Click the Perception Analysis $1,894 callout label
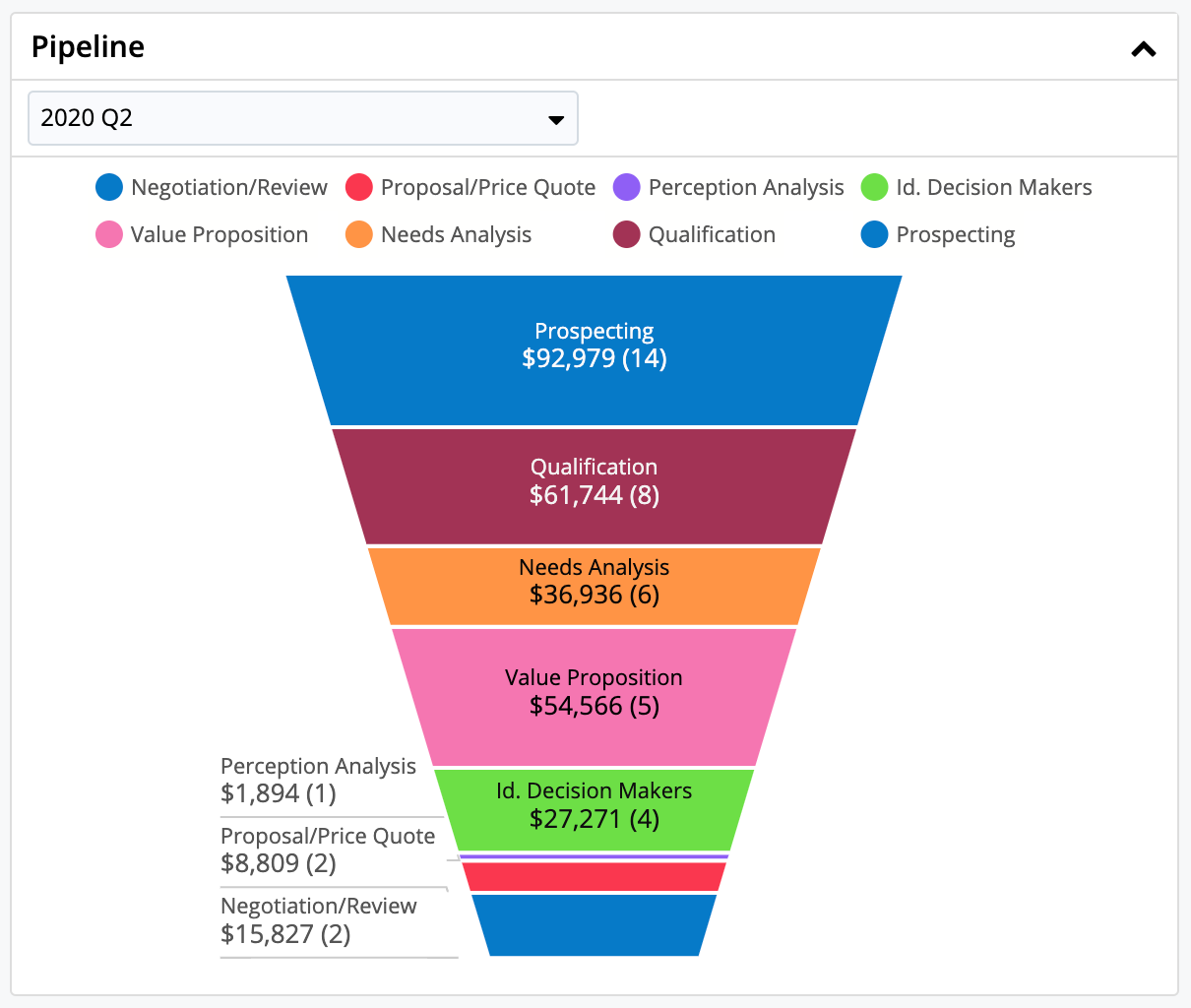Image resolution: width=1191 pixels, height=1008 pixels. coord(318,780)
